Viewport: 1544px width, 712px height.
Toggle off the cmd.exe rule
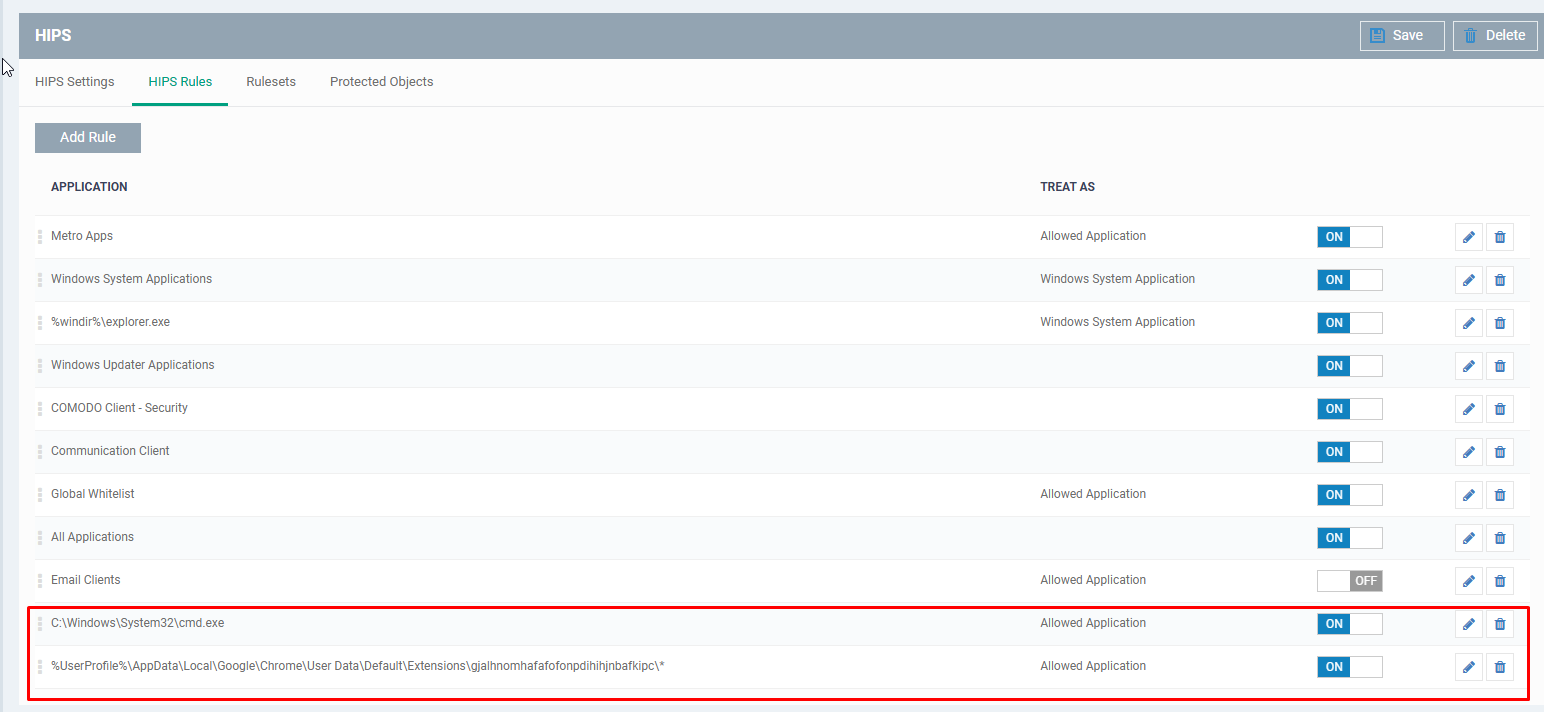[1349, 624]
